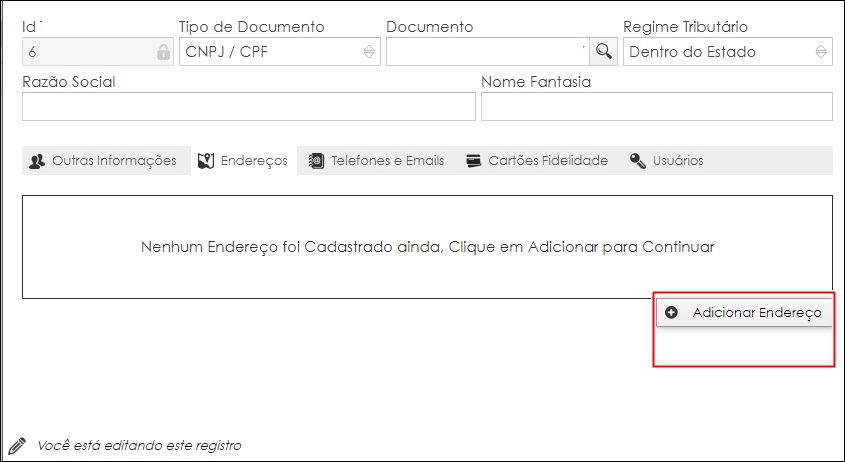
Task: Open the Telefones e Emails tab
Action: pyautogui.click(x=377, y=161)
